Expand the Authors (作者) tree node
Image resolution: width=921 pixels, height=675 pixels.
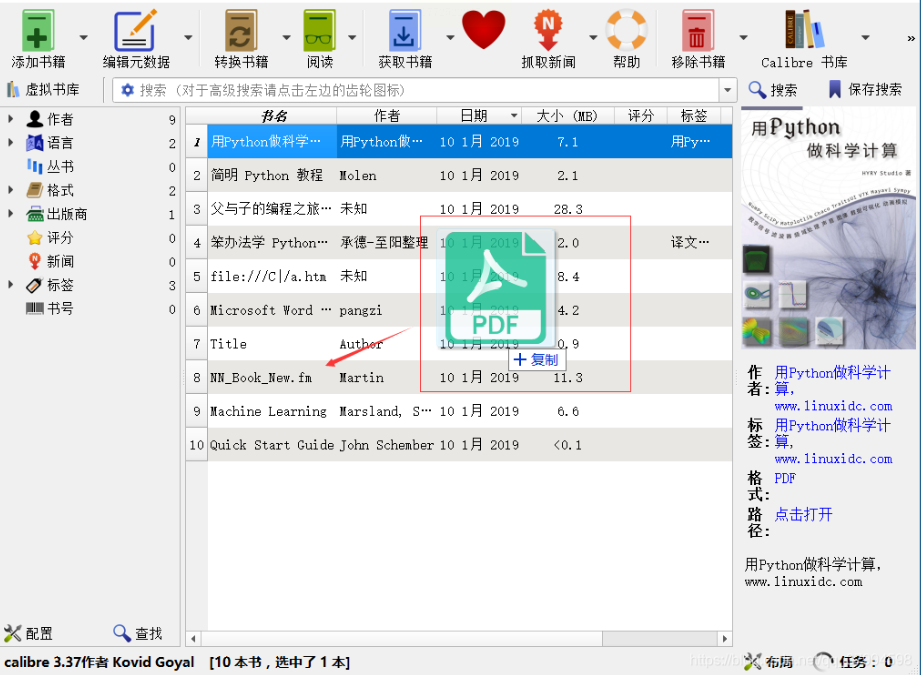point(11,119)
